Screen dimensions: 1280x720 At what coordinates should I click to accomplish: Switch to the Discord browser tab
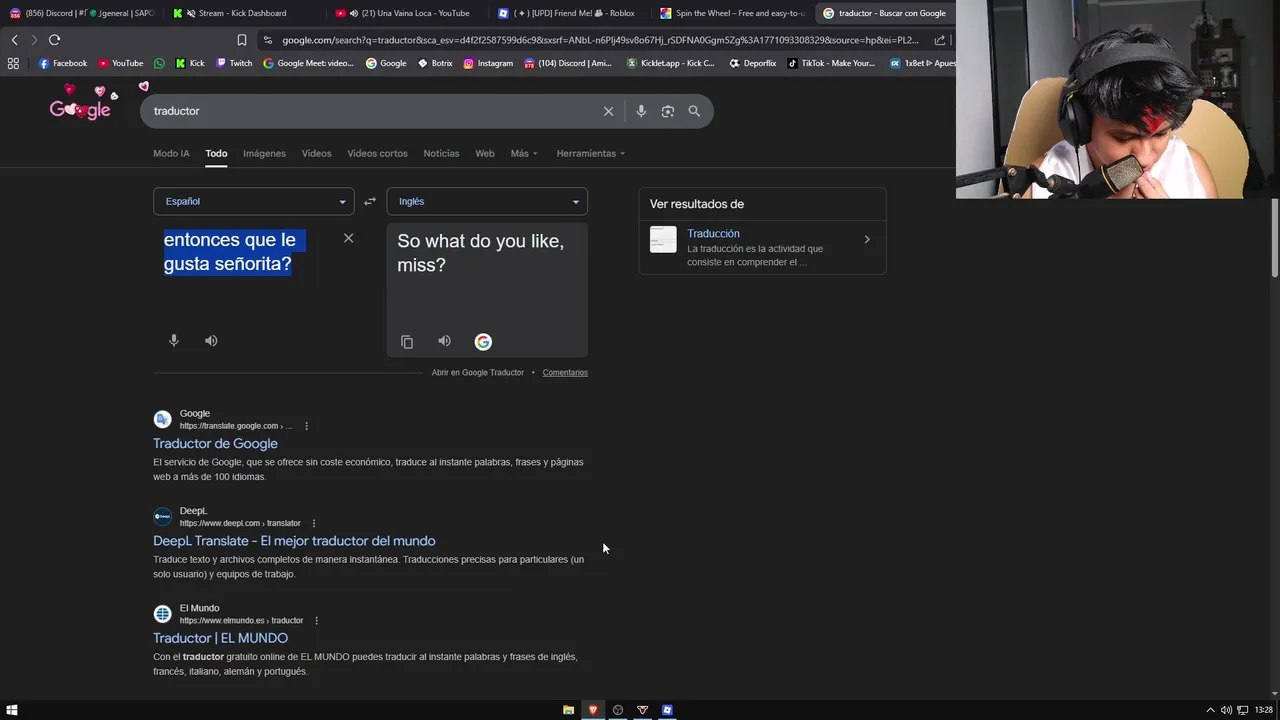coord(80,13)
